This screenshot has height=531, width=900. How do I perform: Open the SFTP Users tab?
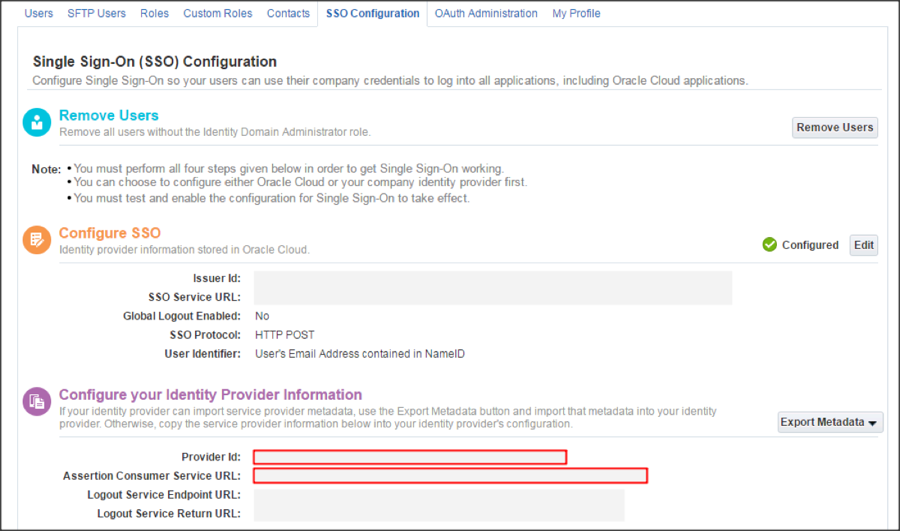96,13
